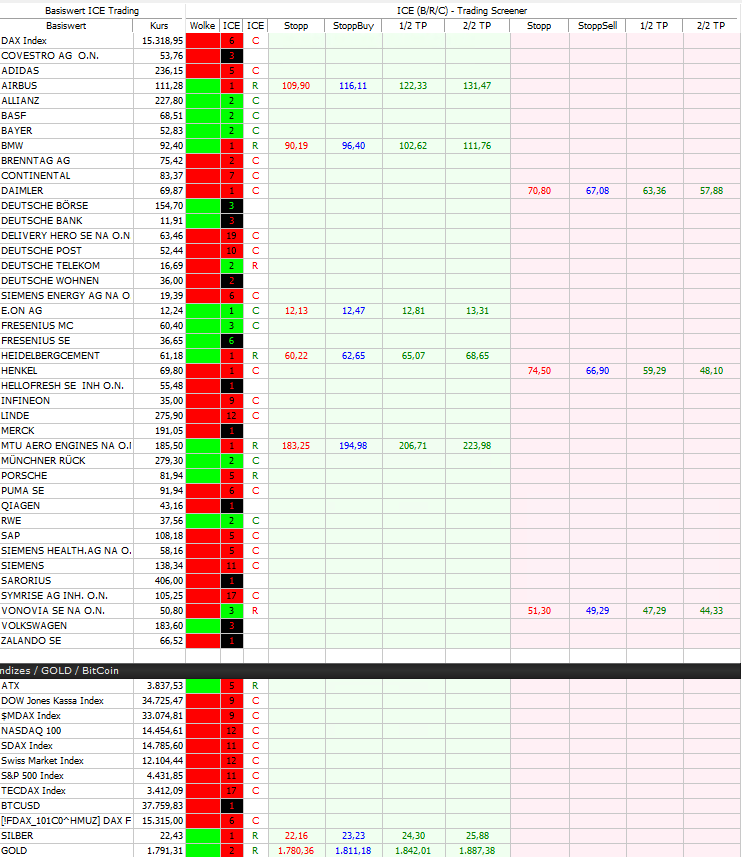Click HEIDELBERGCEMENT StoppBuy value 62,65
This screenshot has height=857, width=742.
coord(353,356)
